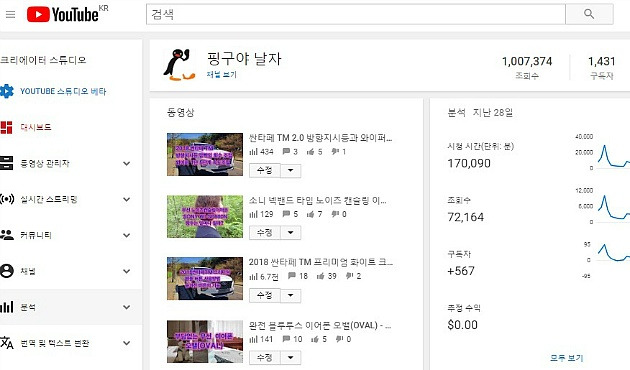Image resolution: width=630 pixels, height=370 pixels.
Task: Click the 동영상 관리자 icon
Action: [x=6, y=163]
